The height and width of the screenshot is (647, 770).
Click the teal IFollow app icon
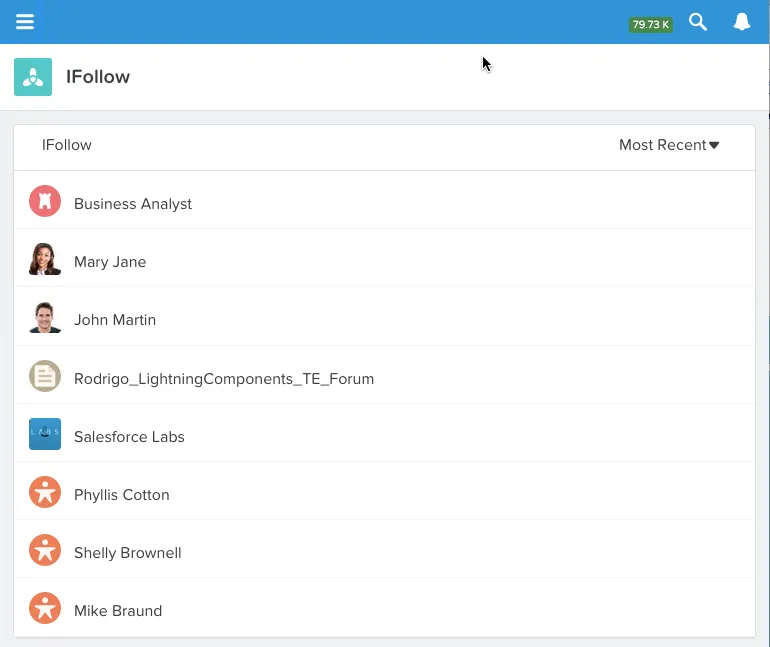[x=33, y=77]
